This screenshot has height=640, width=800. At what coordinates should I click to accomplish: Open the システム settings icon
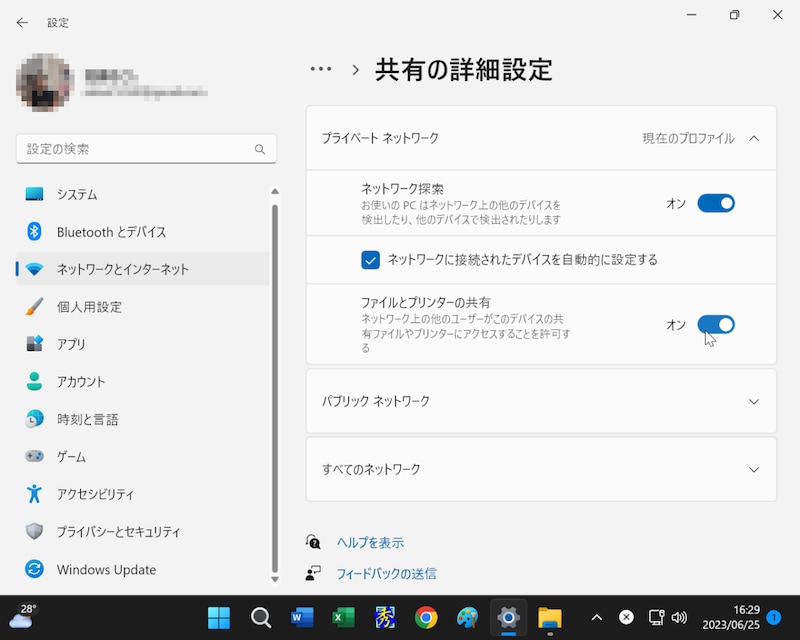tap(35, 194)
